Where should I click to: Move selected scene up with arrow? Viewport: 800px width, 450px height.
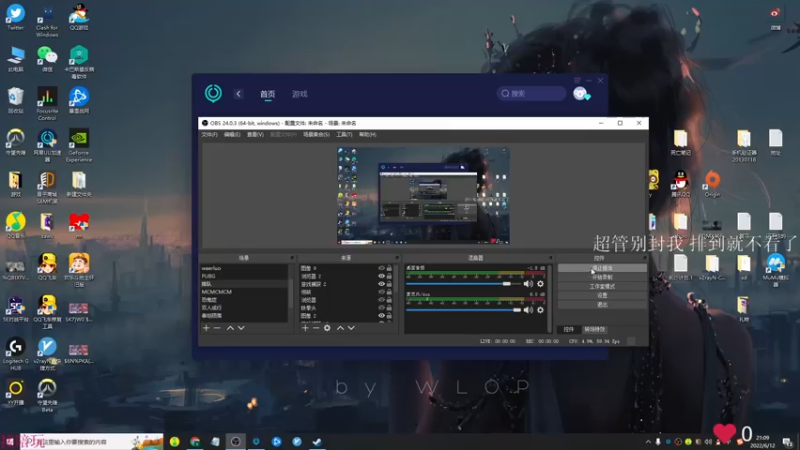pos(230,328)
